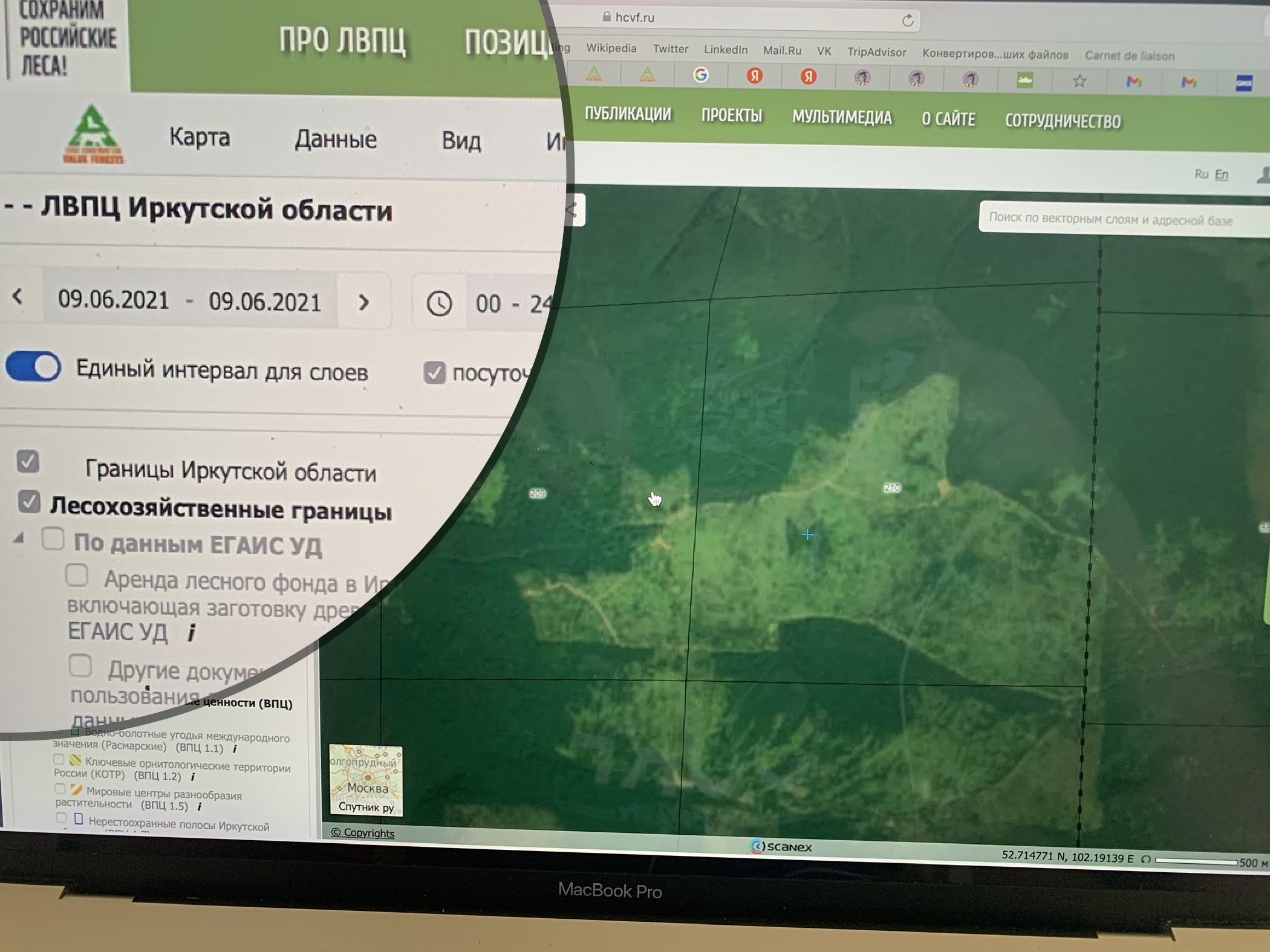Enable Аренда лесного фонда layer checkbox

[77, 575]
